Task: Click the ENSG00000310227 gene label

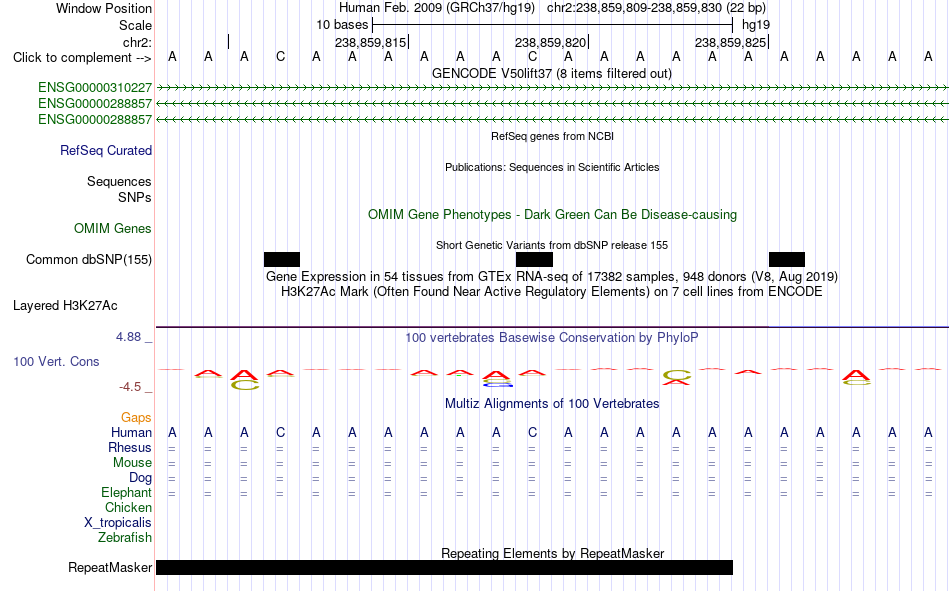Action: click(x=95, y=88)
